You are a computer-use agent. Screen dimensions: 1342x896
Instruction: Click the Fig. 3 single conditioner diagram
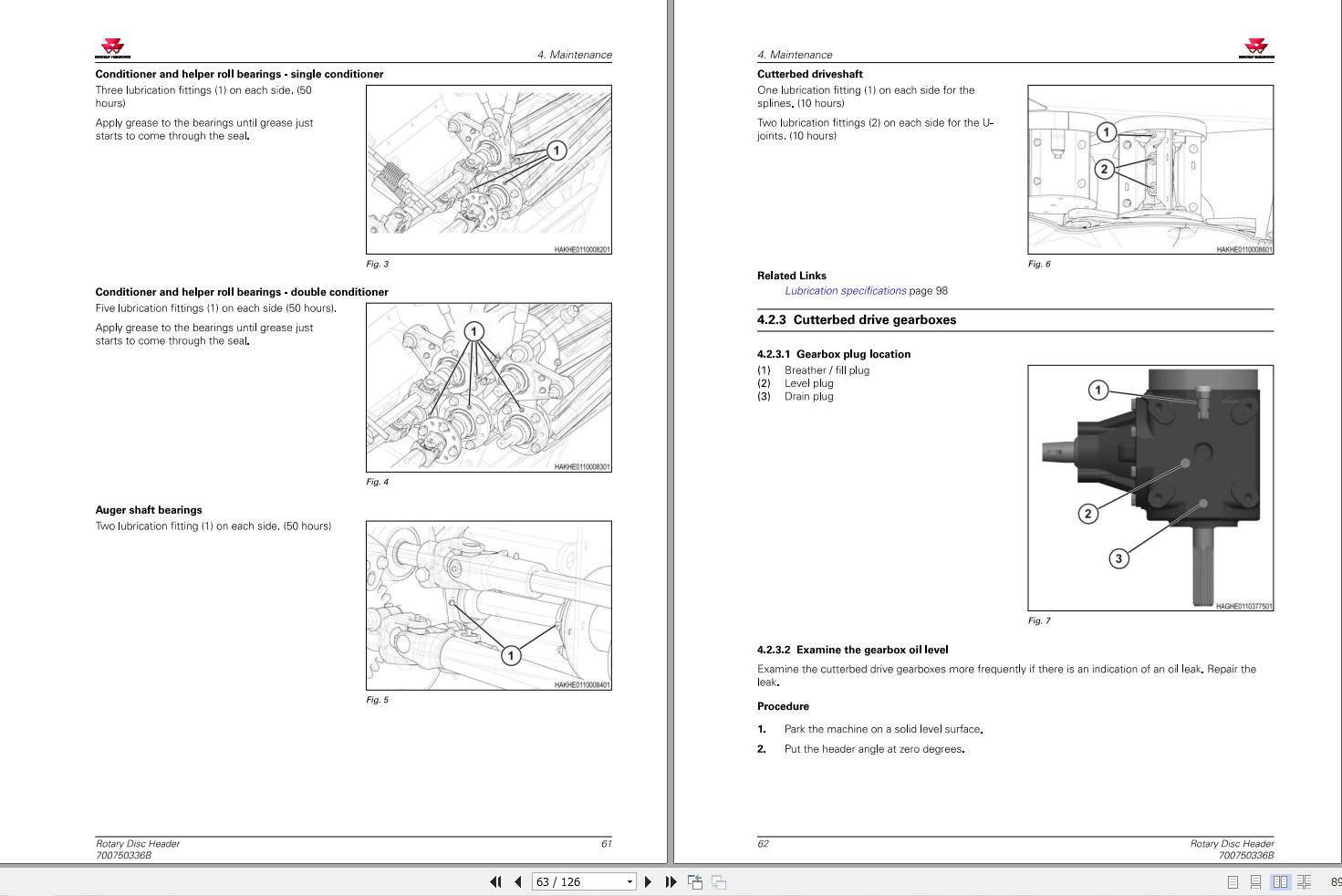(x=489, y=170)
